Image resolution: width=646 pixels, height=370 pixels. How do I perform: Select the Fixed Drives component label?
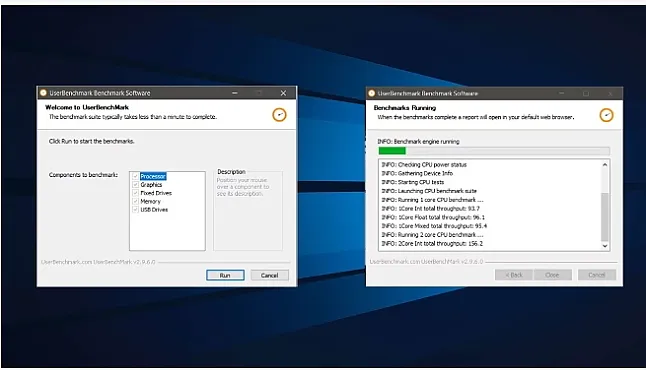coord(156,193)
